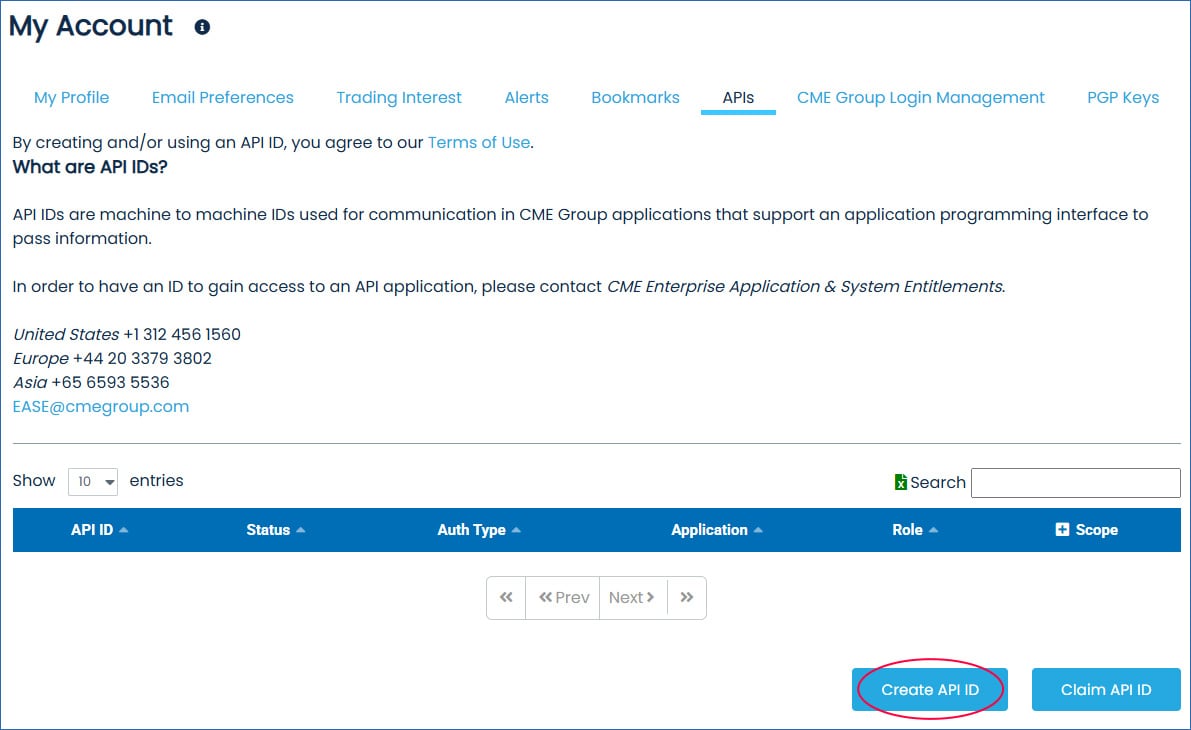Click the Create API ID button
This screenshot has height=730, width=1191.
tap(929, 690)
